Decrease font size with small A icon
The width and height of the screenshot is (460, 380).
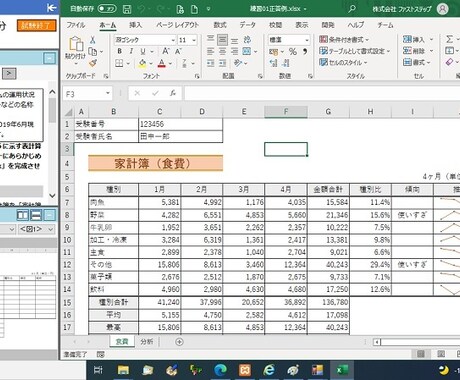pos(178,51)
